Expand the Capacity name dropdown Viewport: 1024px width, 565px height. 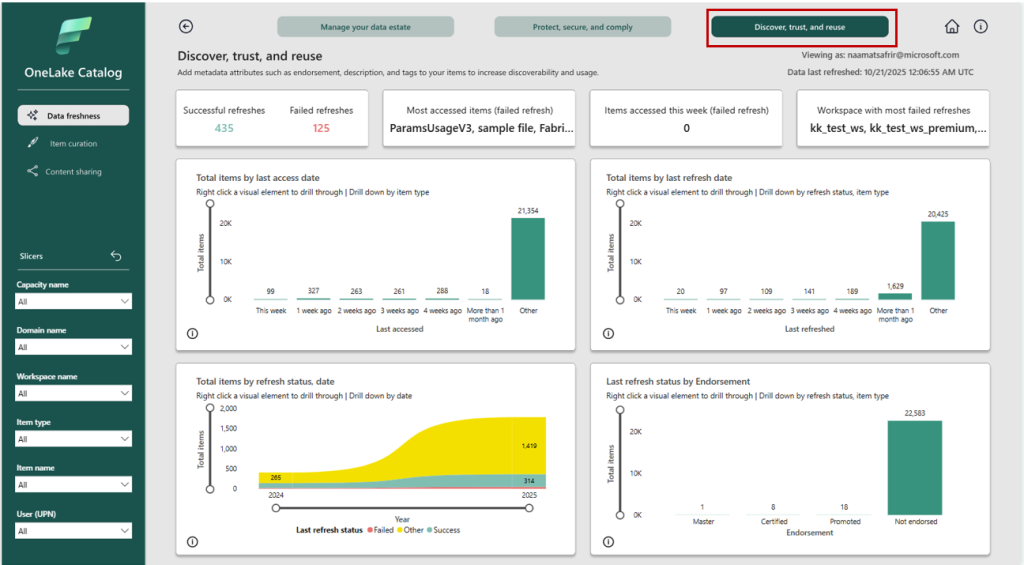click(73, 301)
